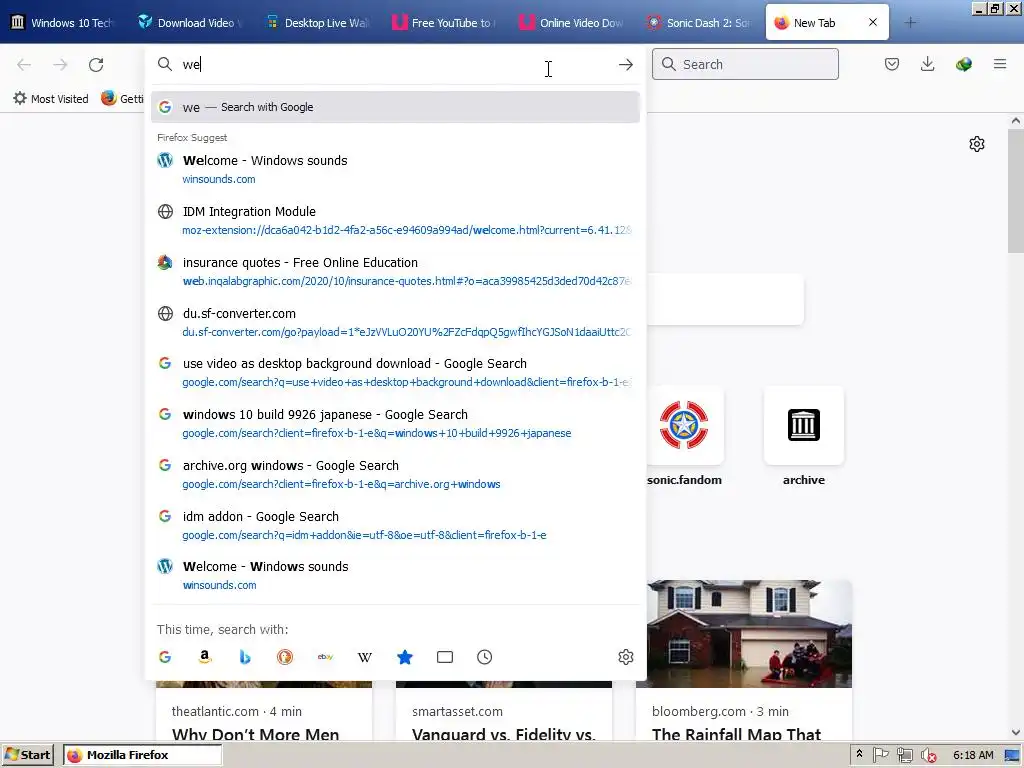The width and height of the screenshot is (1024, 768).
Task: Open 'idm addon' Google Search suggestion
Action: [x=395, y=525]
